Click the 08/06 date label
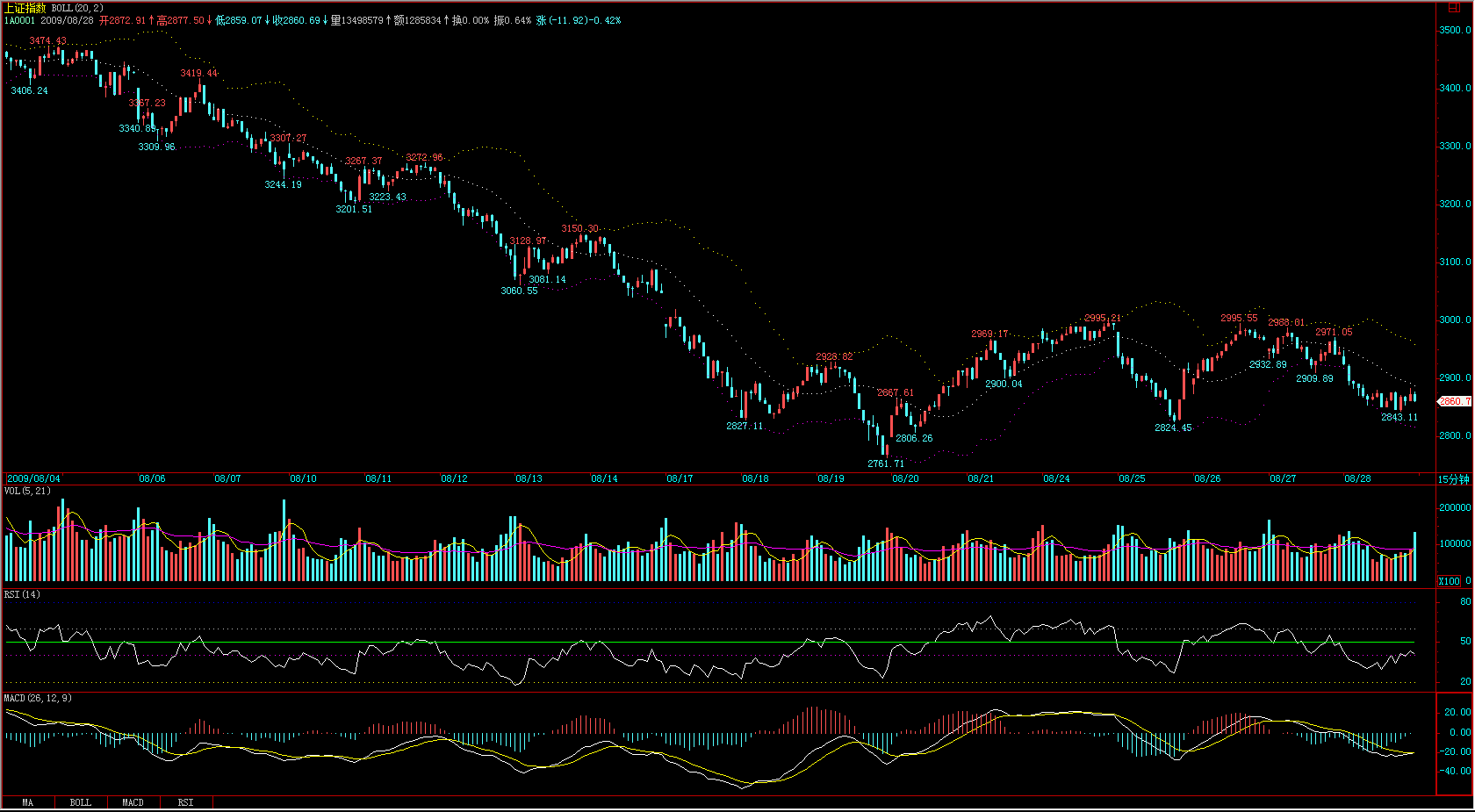Viewport: 1475px width, 812px height. 153,478
